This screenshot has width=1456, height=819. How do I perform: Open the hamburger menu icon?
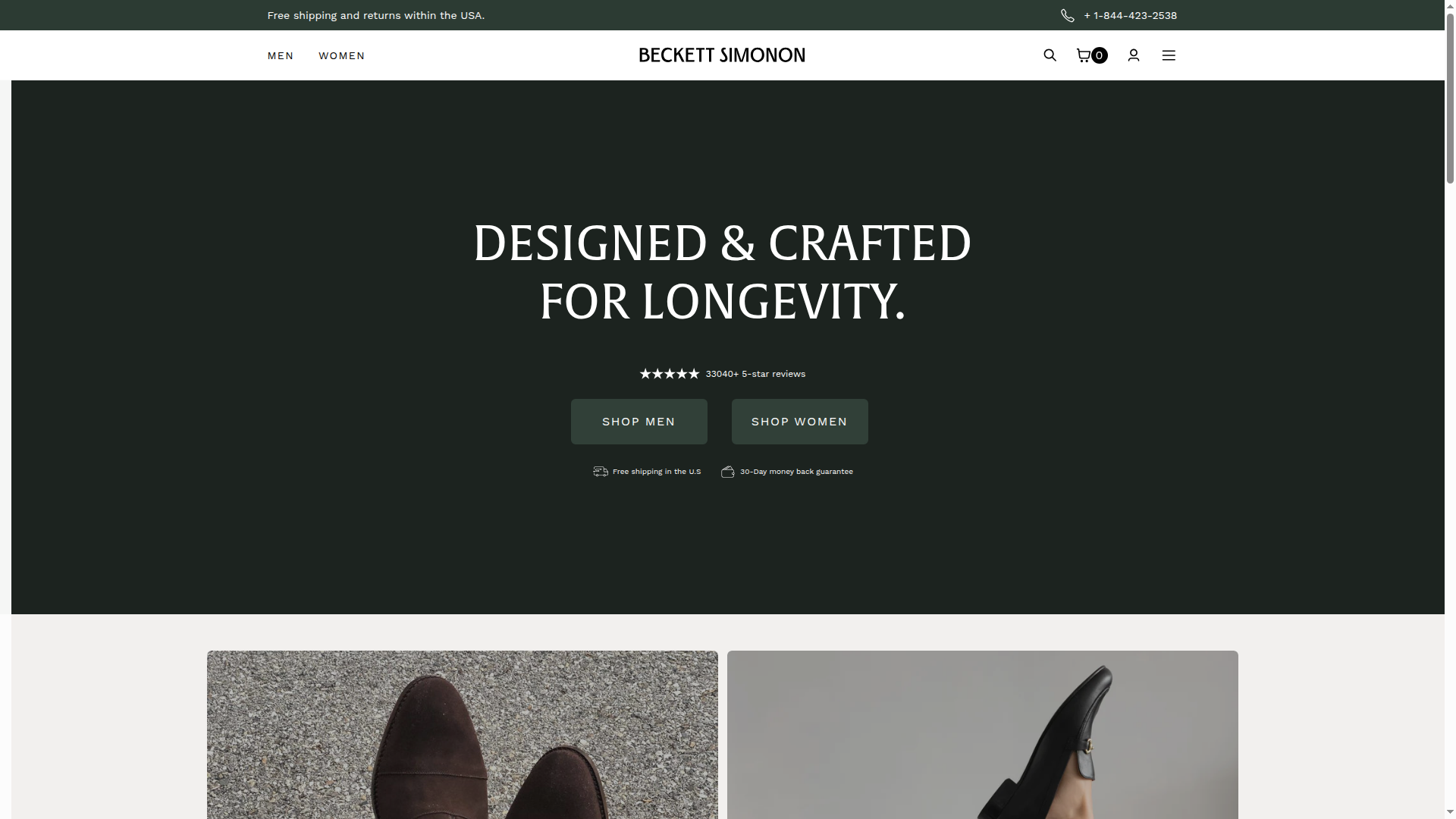coord(1169,55)
